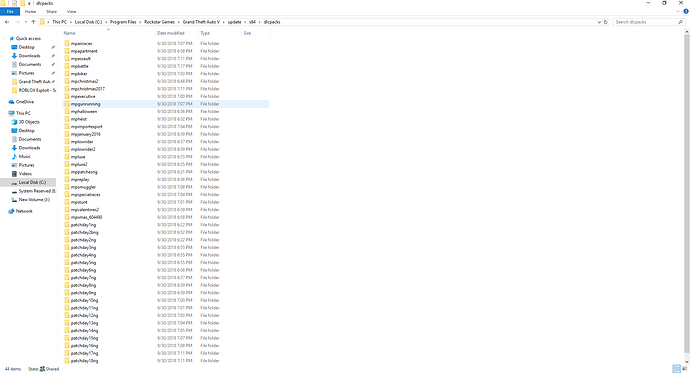Switch to large icons view in status bar

coord(684,369)
